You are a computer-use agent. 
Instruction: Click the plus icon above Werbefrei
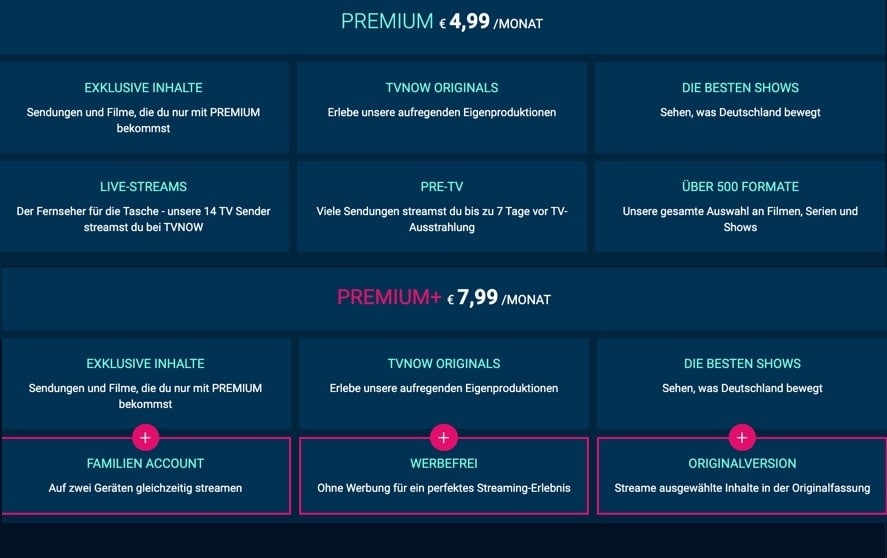(x=444, y=437)
